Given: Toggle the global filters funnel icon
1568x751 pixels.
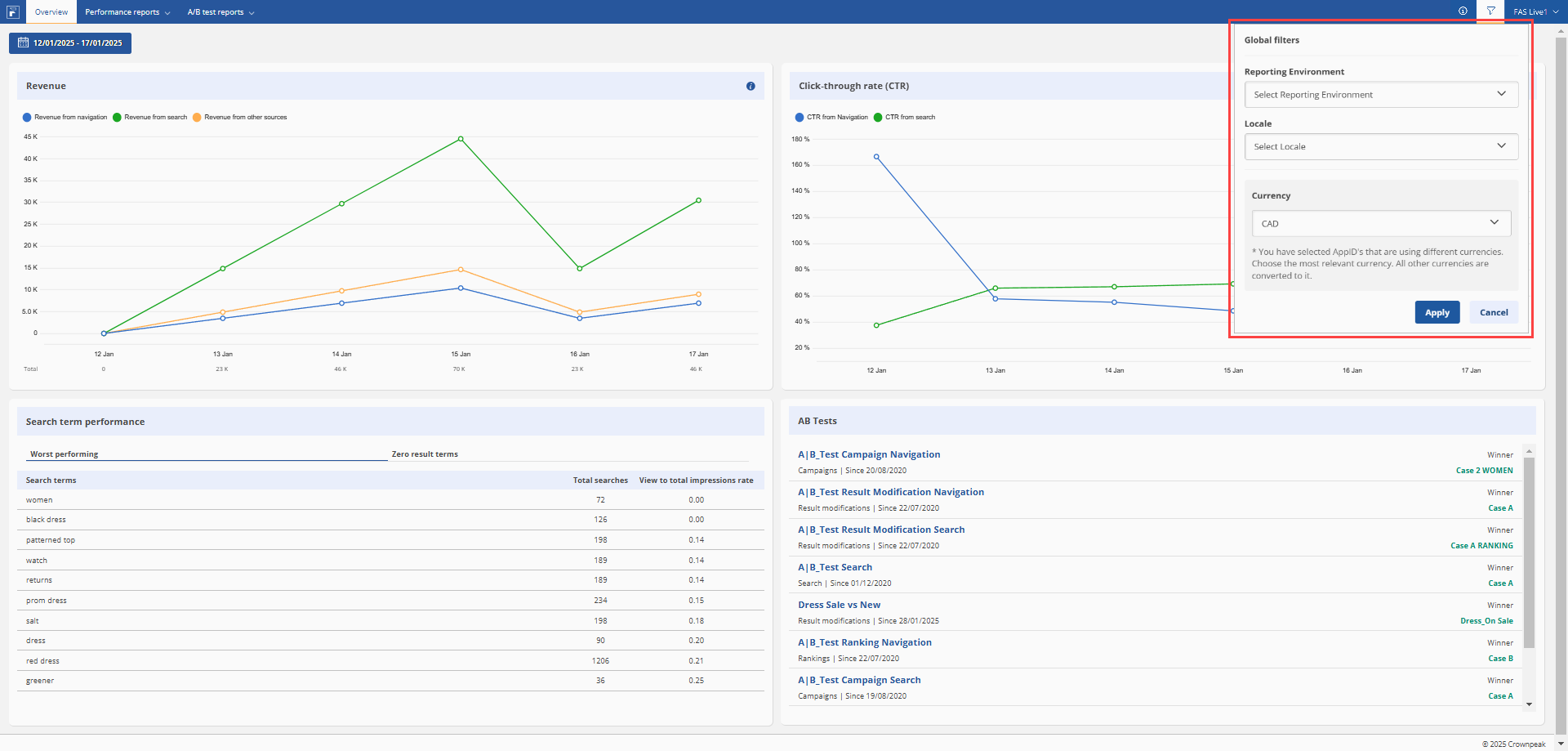Looking at the screenshot, I should pos(1490,11).
